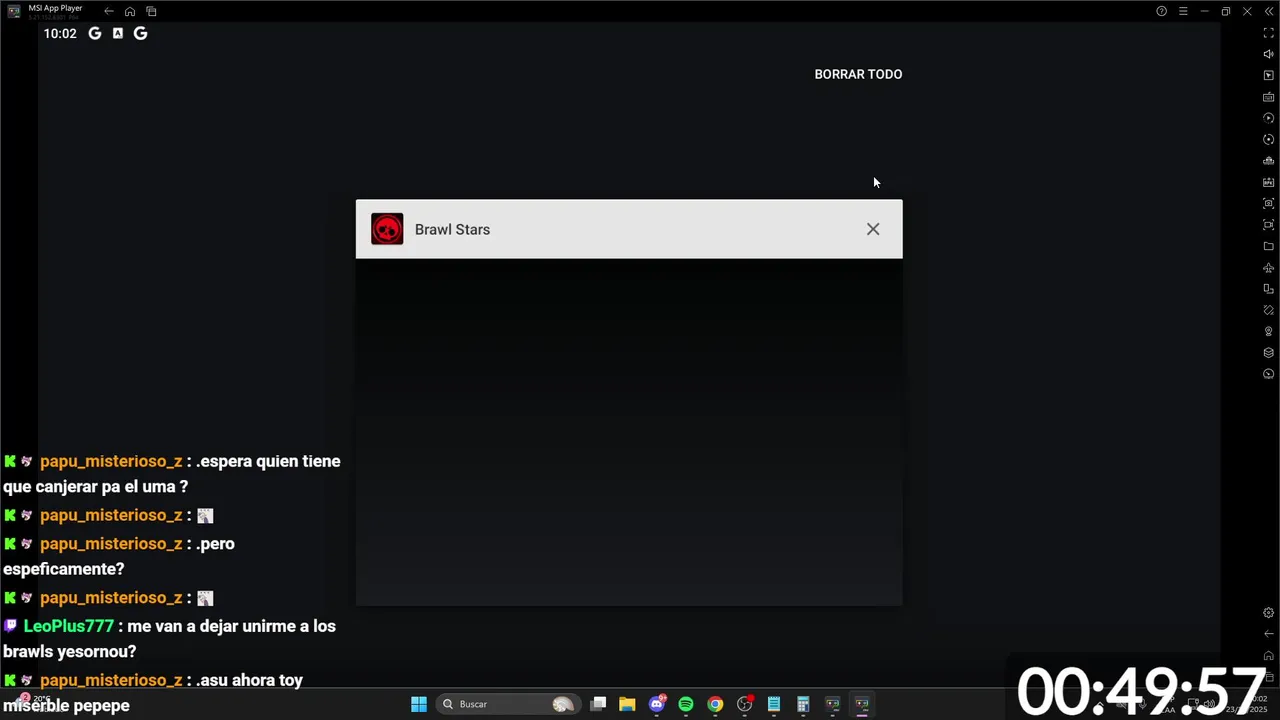This screenshot has height=720, width=1280.
Task: Dismiss the Brawl Stars recent app card
Action: [x=873, y=229]
